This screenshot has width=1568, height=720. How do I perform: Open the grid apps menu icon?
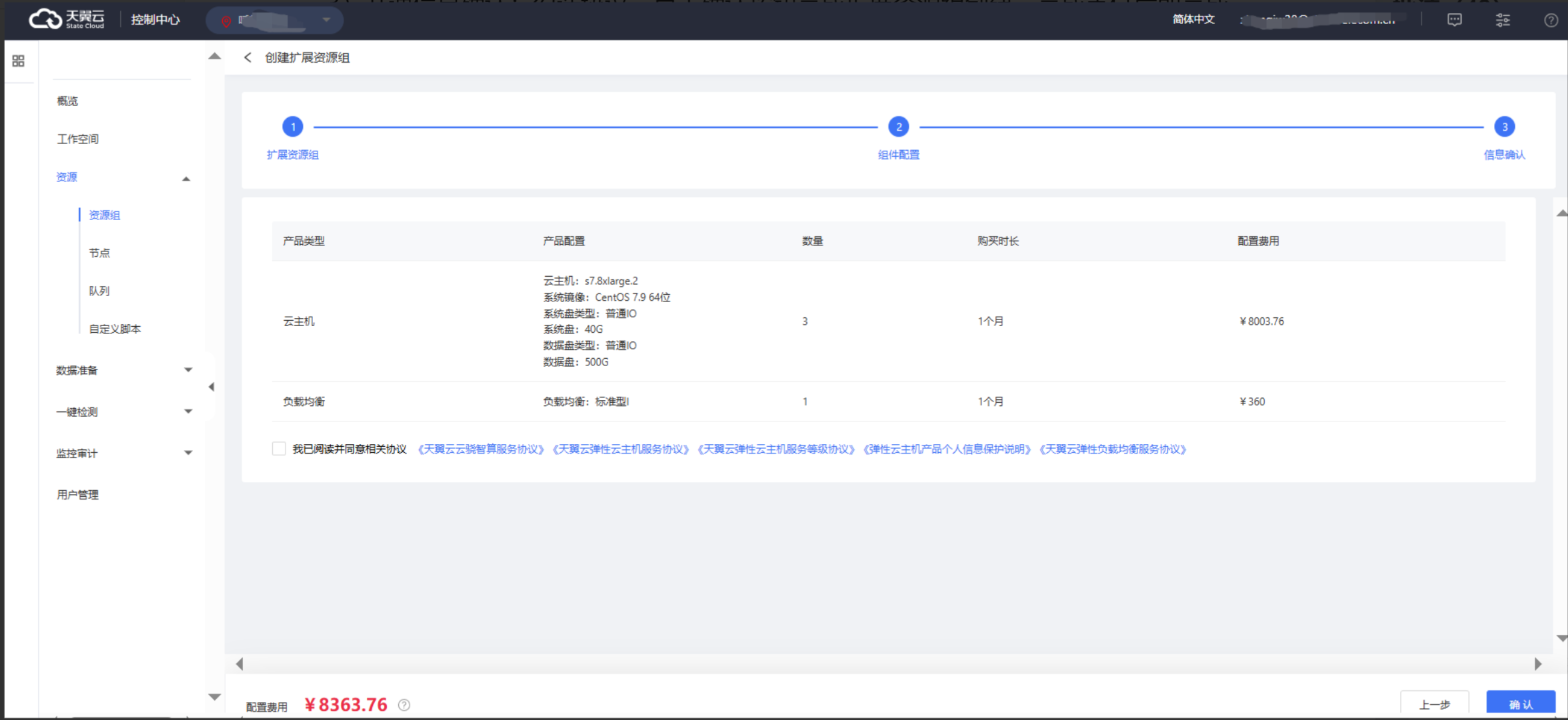(x=18, y=61)
